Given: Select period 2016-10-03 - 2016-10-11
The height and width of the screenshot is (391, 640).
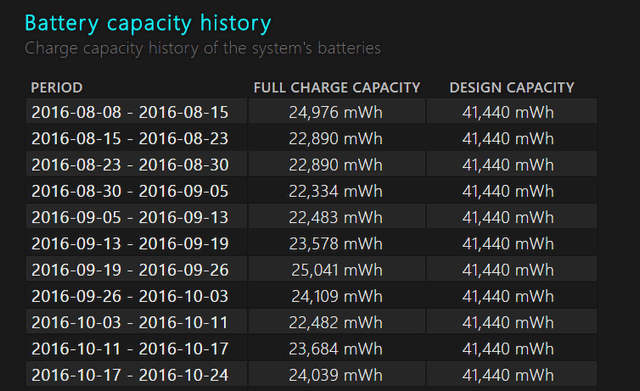Looking at the screenshot, I should [130, 322].
